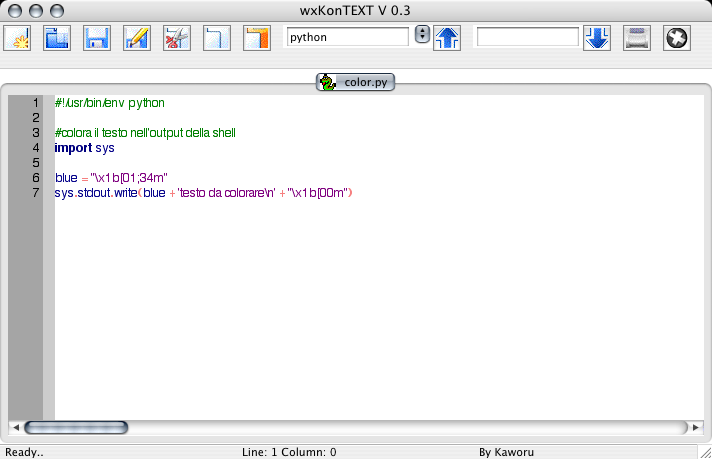Click the Open file folder icon
This screenshot has width=712, height=459.
(57, 39)
